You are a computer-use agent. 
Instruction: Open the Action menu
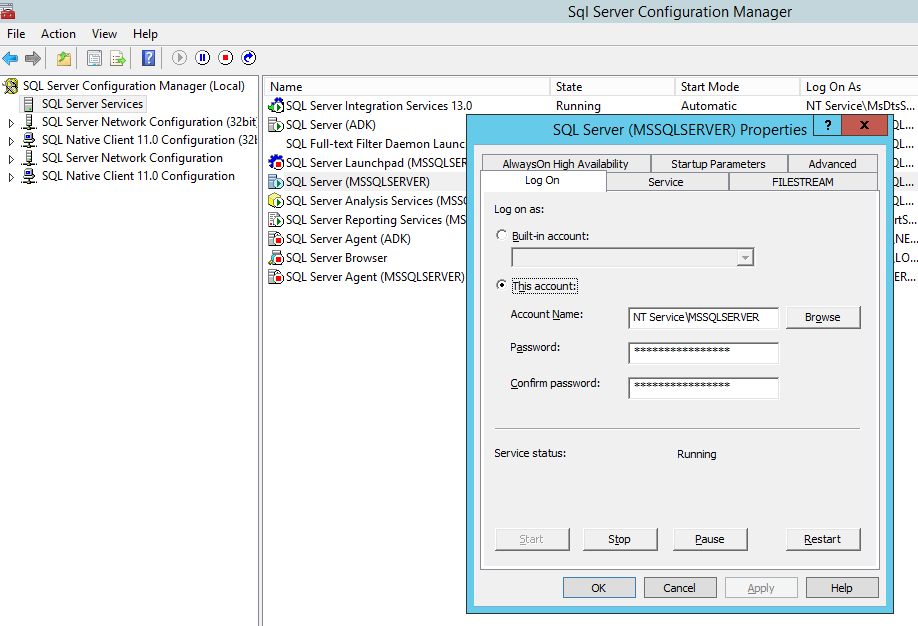[58, 34]
